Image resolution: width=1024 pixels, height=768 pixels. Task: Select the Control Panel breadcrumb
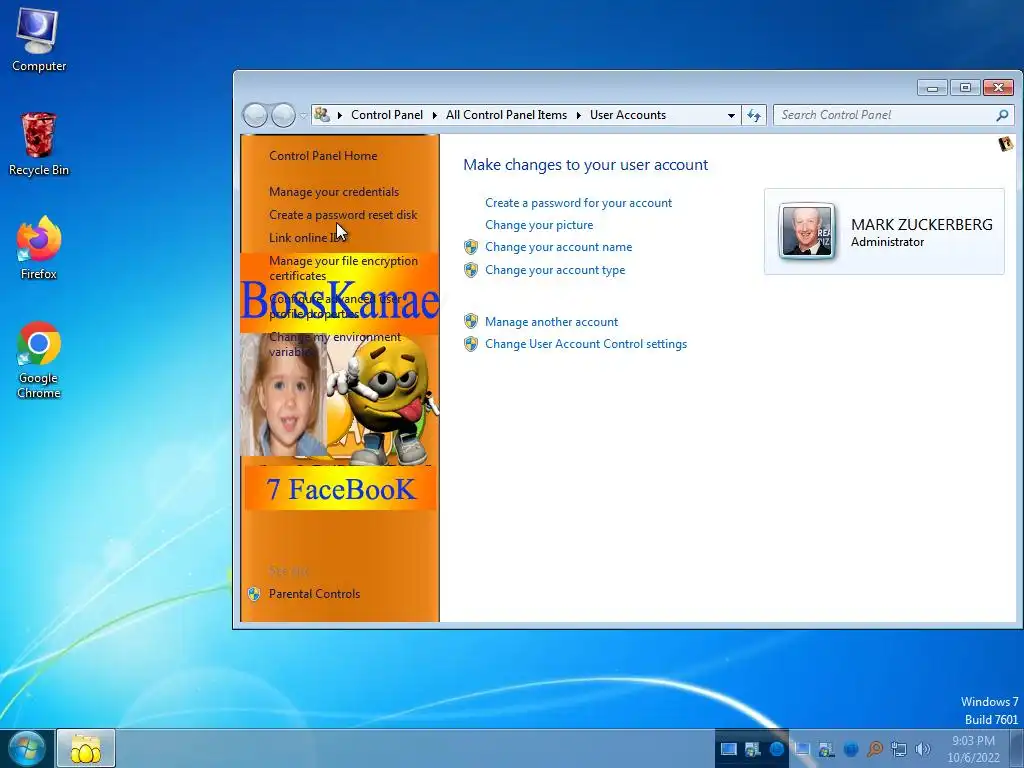(x=387, y=115)
